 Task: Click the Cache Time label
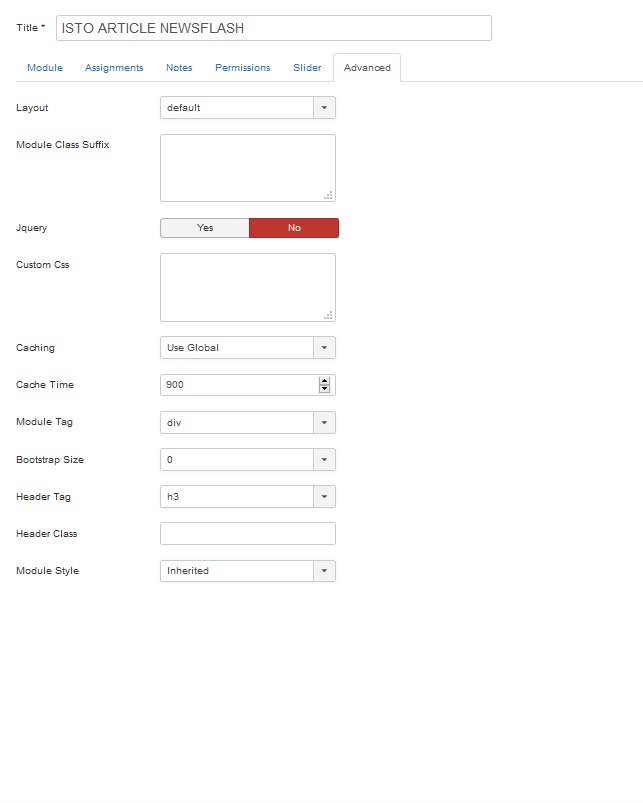[45, 385]
